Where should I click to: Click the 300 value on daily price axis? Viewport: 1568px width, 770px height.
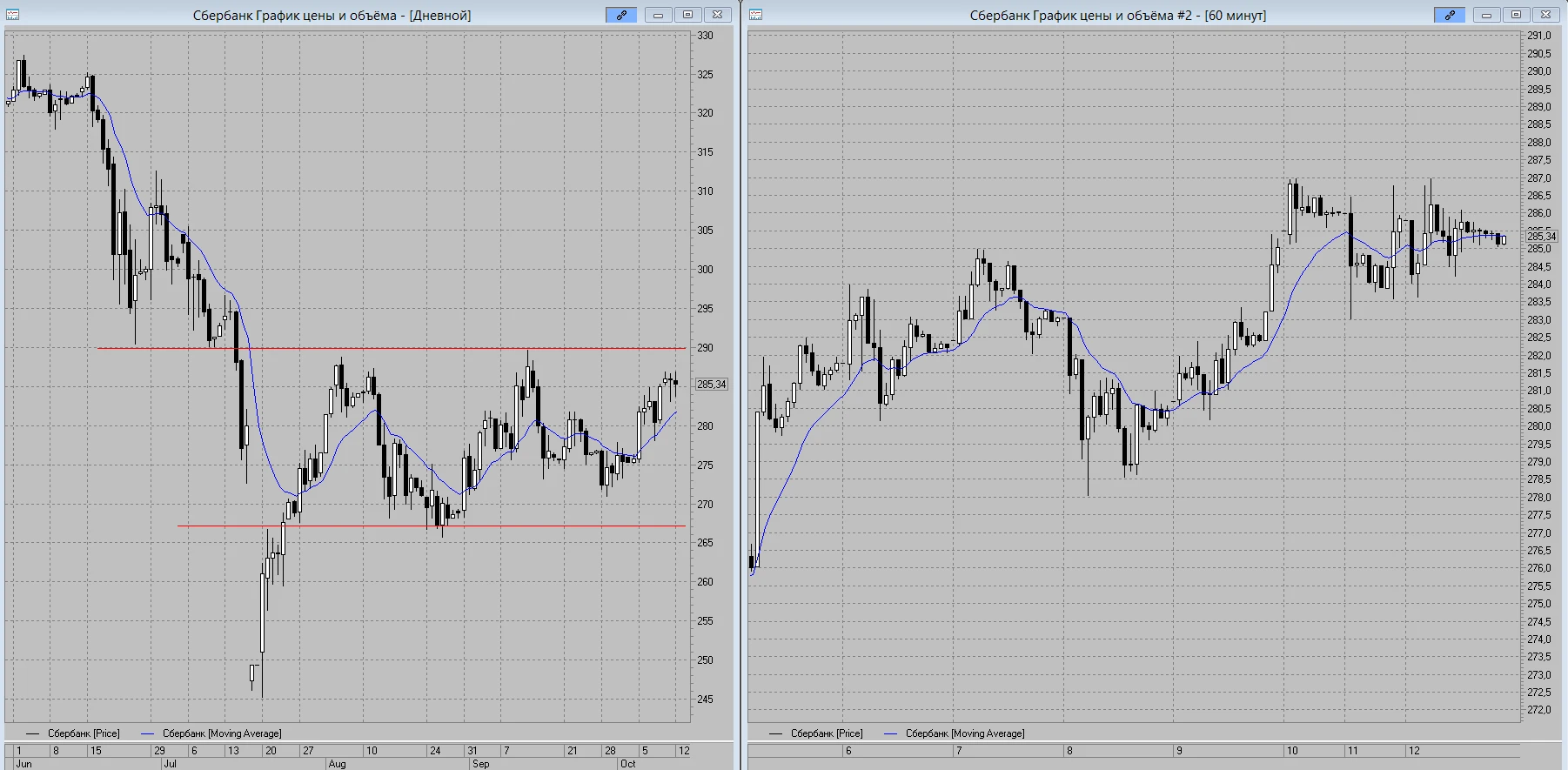705,270
